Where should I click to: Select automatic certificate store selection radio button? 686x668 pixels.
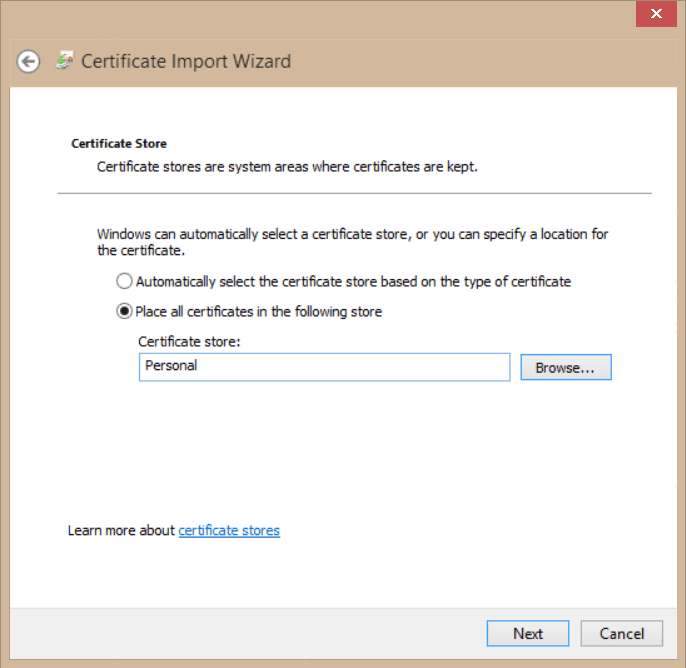click(124, 282)
